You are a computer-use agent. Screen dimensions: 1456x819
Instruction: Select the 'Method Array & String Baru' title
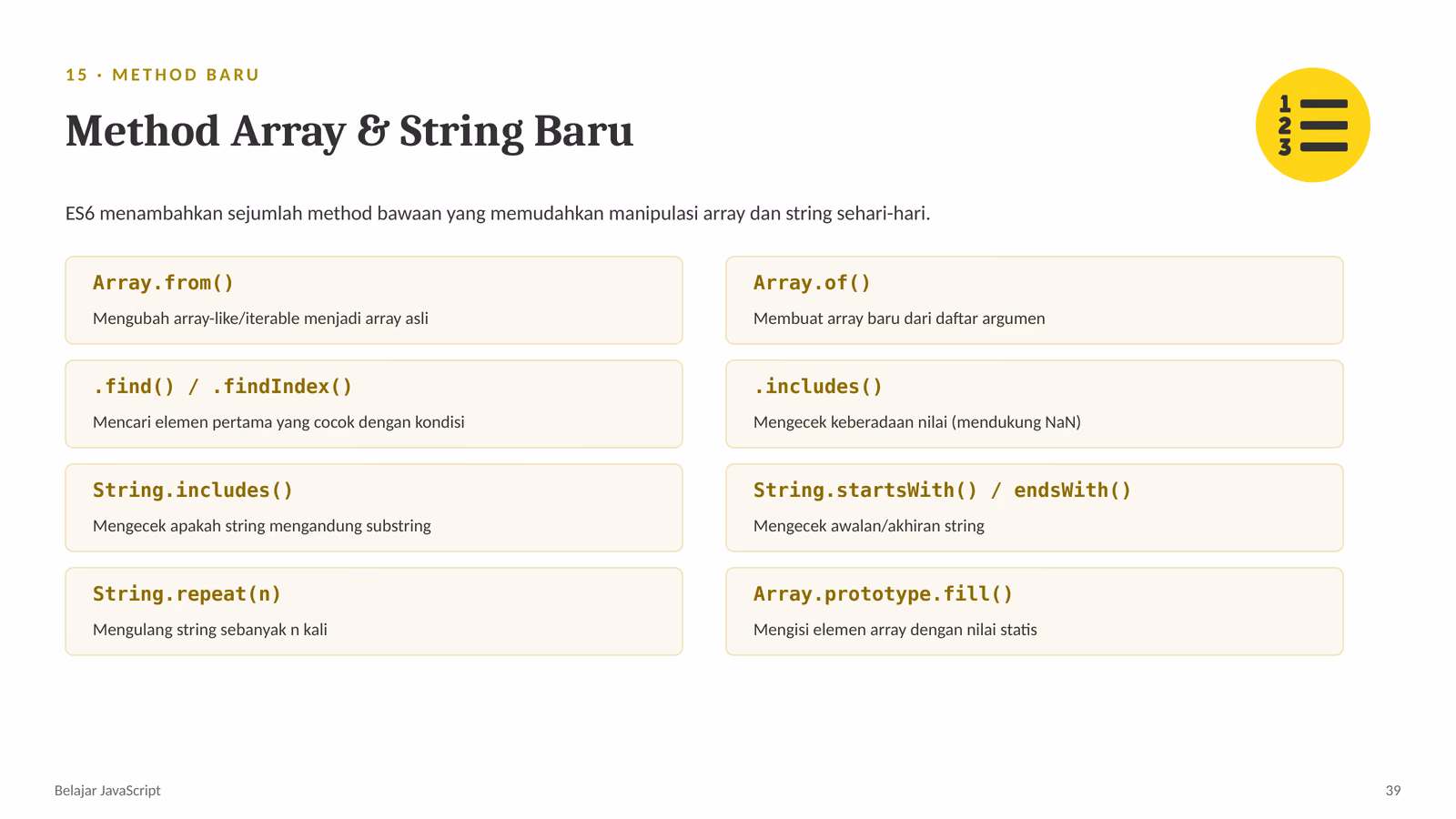(349, 131)
